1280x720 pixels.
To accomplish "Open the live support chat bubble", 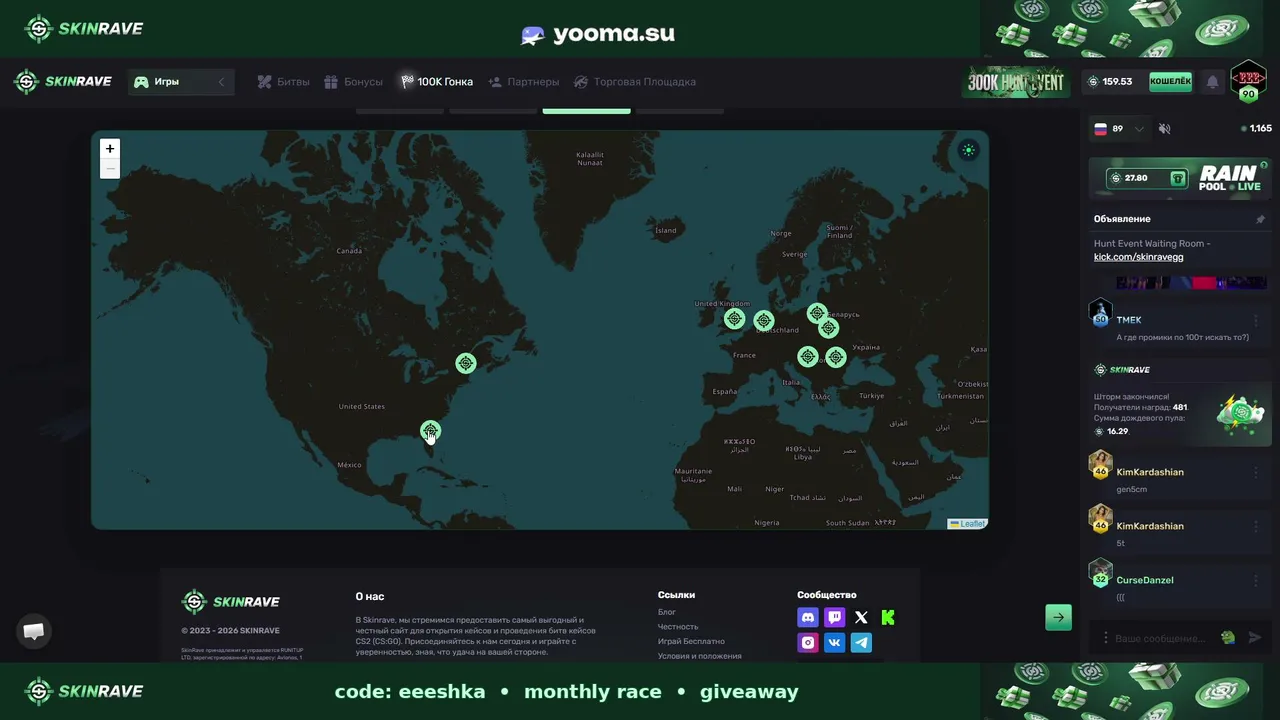I will (x=34, y=631).
